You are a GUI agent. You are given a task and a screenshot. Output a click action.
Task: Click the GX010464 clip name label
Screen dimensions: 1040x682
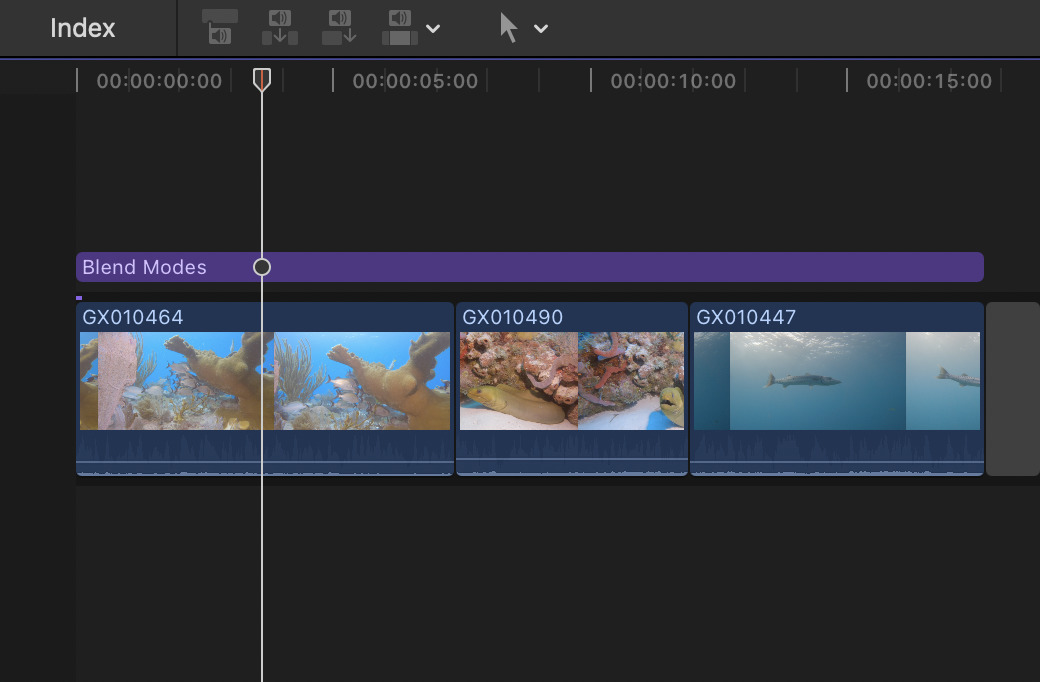pos(133,317)
